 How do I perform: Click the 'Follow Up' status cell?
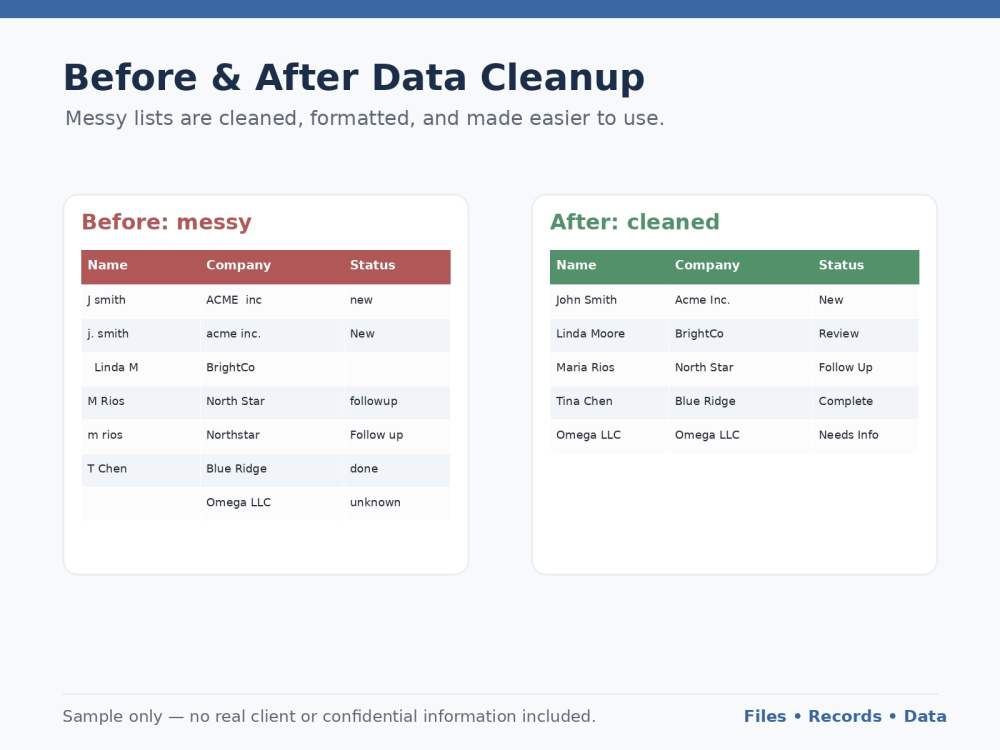click(x=866, y=368)
